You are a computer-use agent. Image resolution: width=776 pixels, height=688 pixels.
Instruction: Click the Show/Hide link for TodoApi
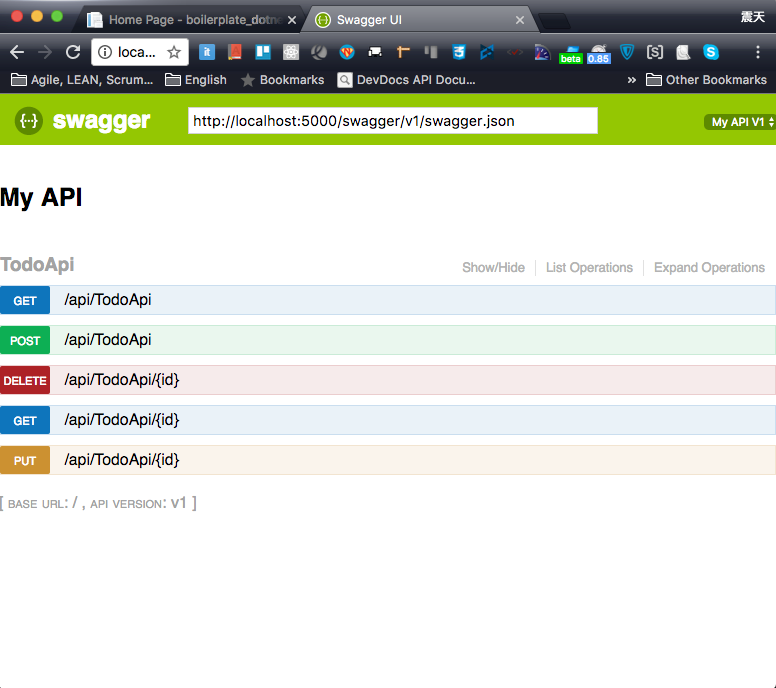[493, 268]
